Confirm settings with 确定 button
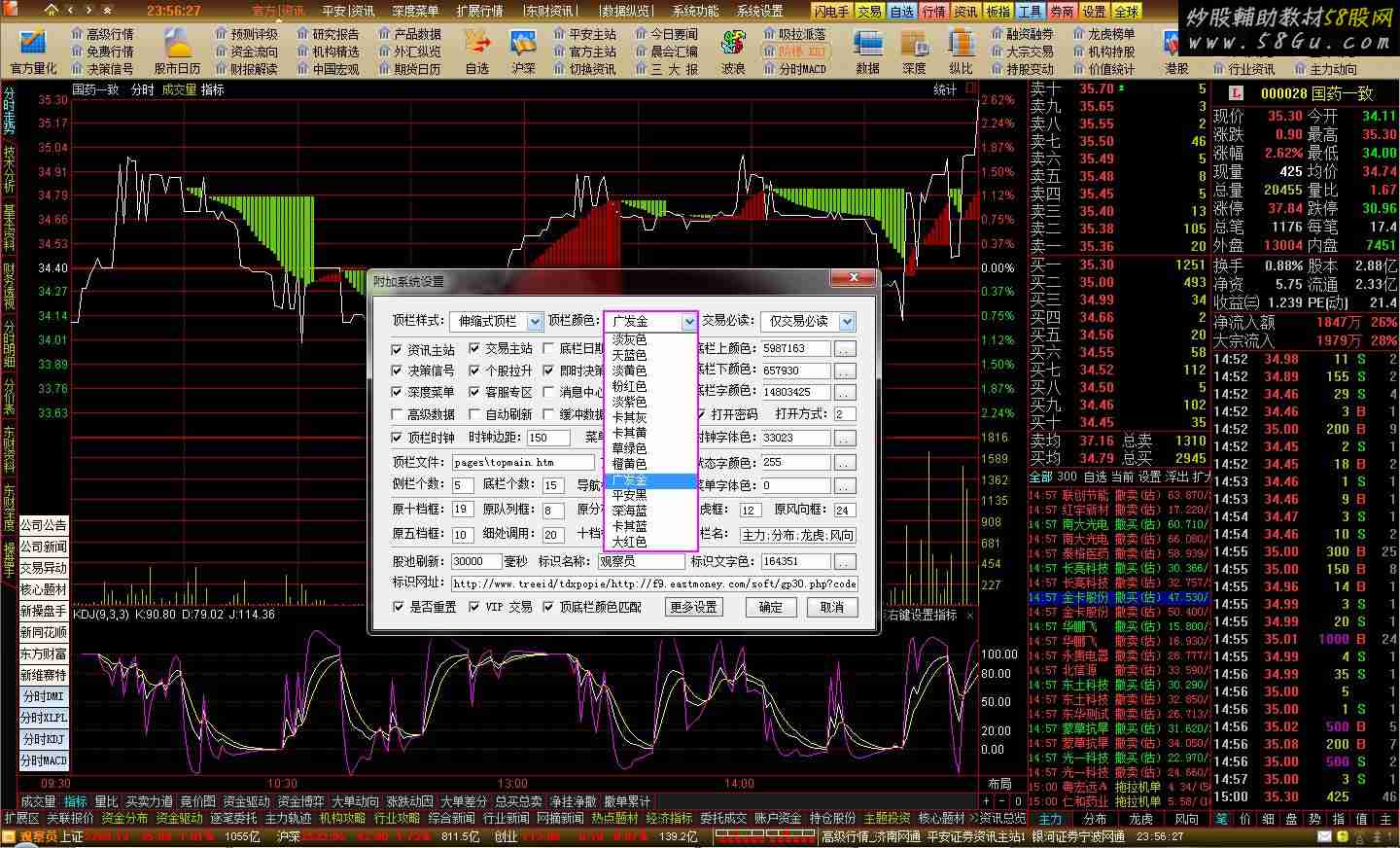 pos(770,607)
